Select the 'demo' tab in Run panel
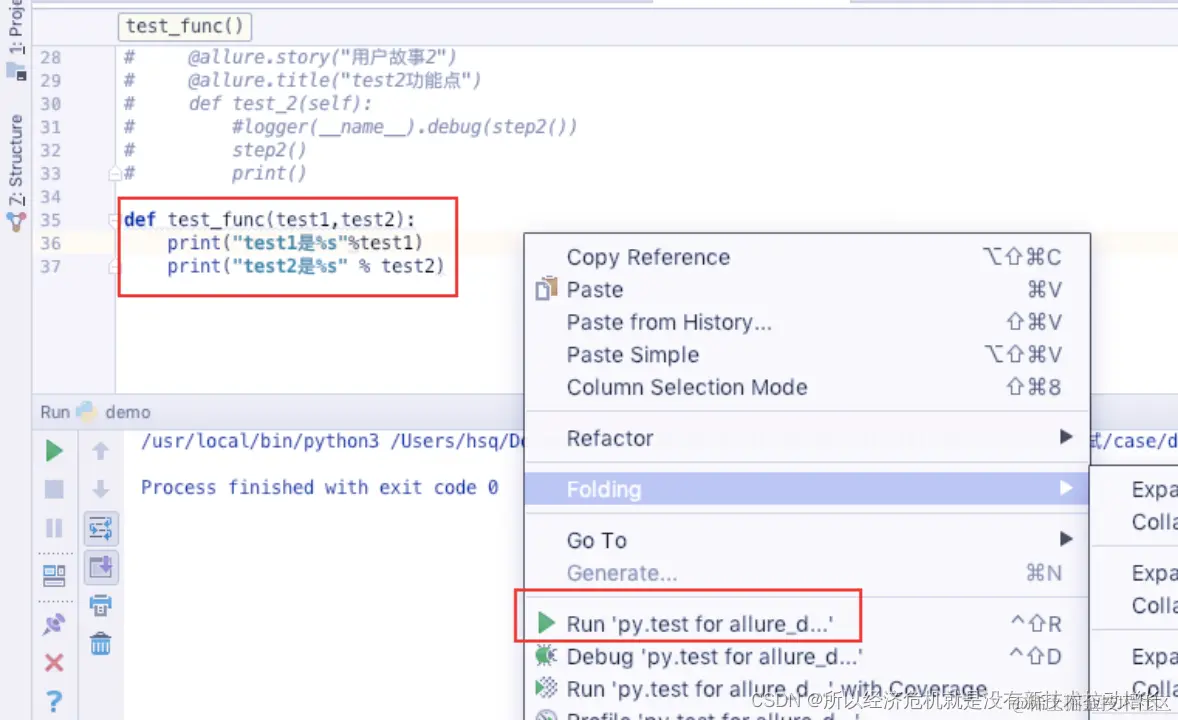 [x=128, y=412]
